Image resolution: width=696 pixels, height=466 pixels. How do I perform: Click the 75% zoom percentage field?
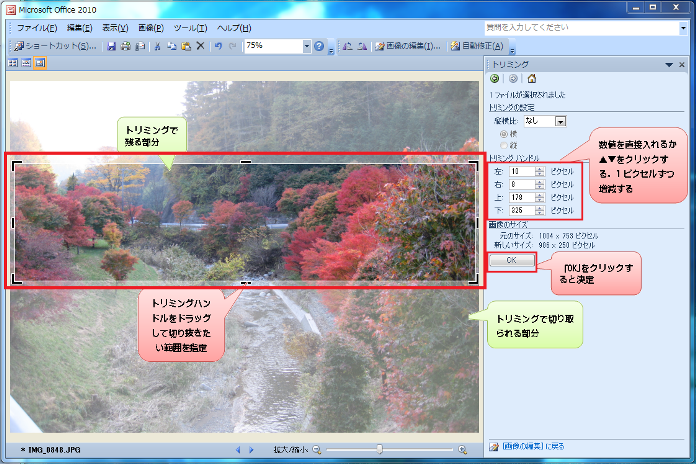click(x=273, y=46)
